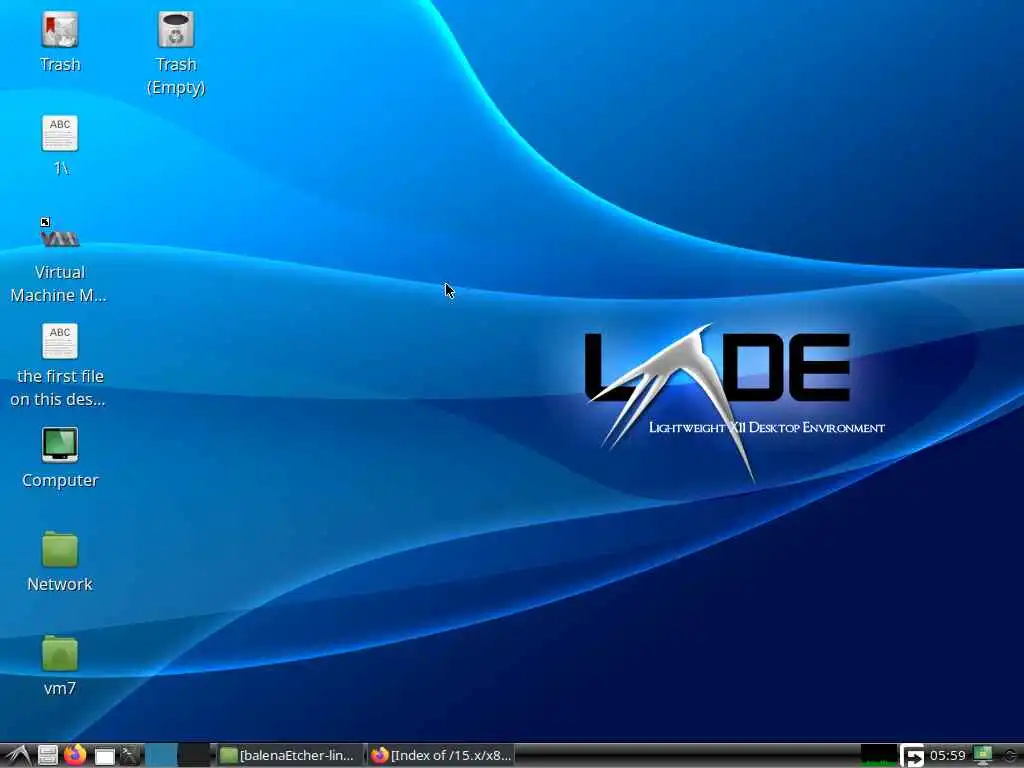Launch the file manager from the panel
1024x768 pixels.
click(x=48, y=756)
